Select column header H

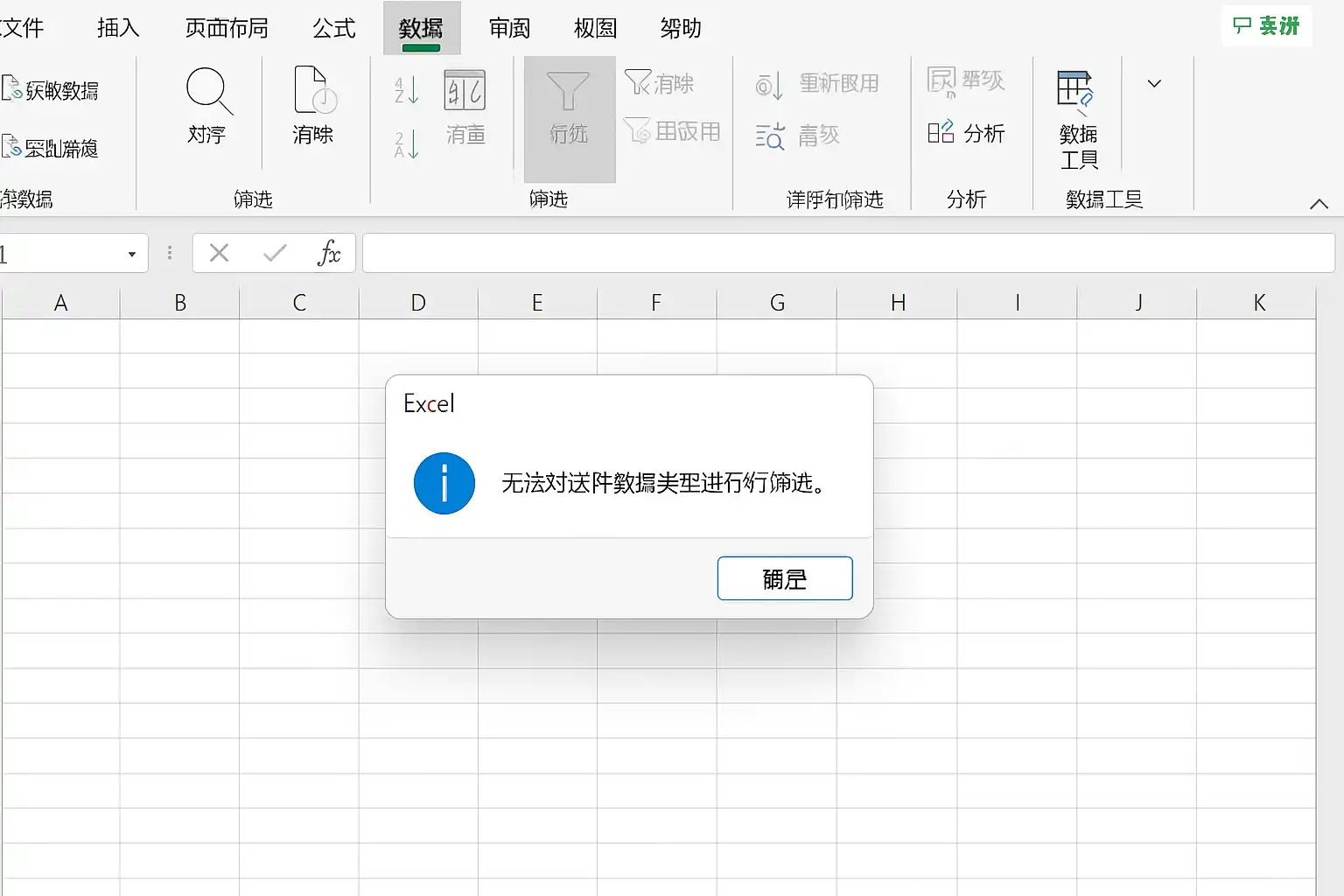tap(897, 303)
